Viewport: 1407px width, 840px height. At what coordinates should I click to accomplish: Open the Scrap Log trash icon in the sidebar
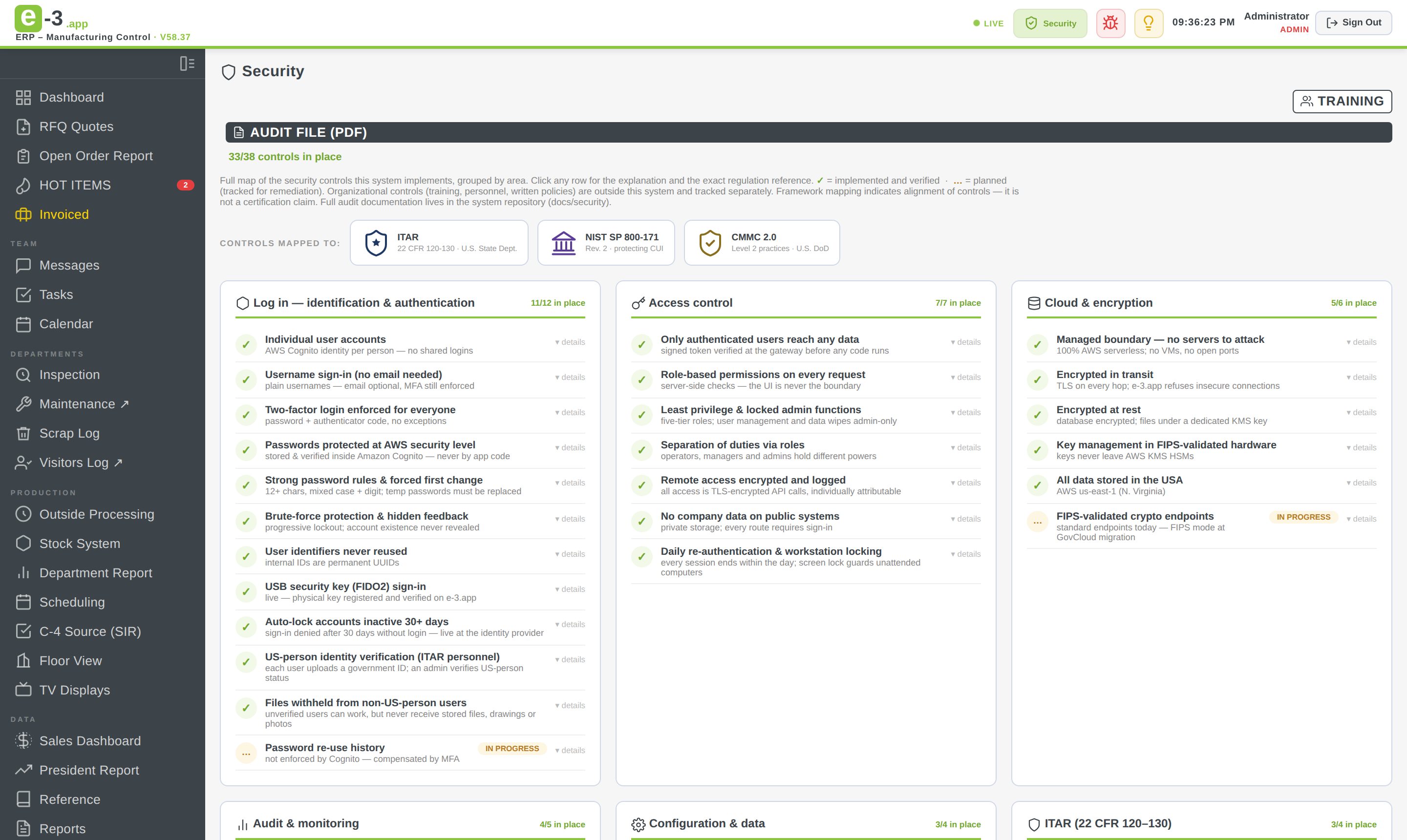[x=23, y=434]
